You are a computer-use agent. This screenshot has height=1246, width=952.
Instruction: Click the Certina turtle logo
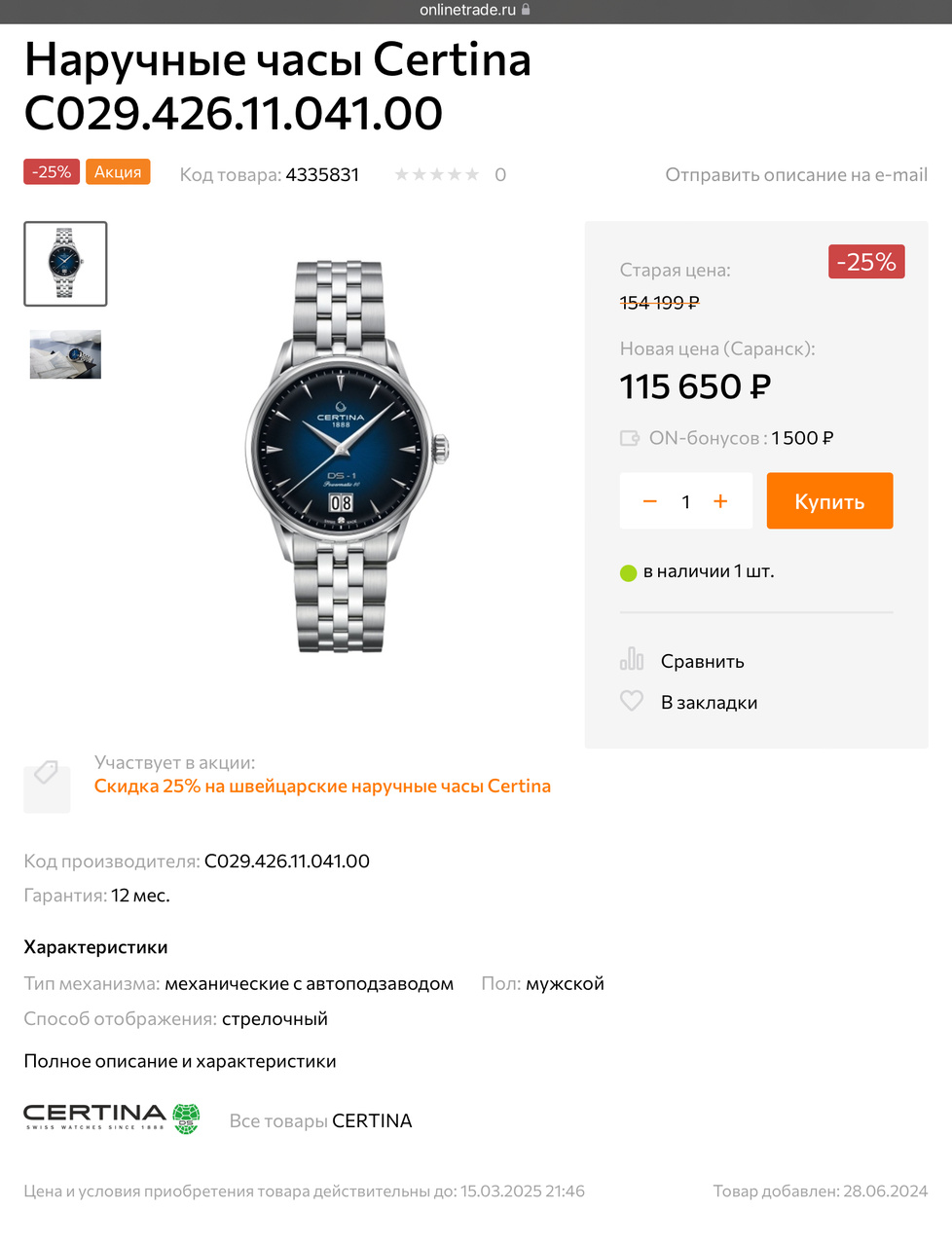[186, 1118]
